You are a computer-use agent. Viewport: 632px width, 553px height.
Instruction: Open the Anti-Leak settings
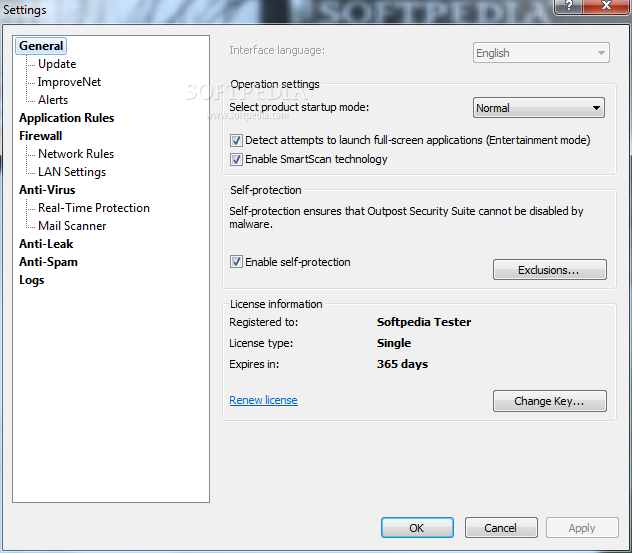(x=46, y=244)
